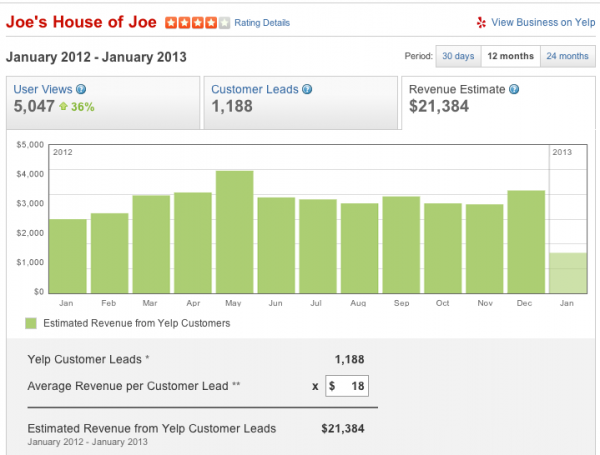The height and width of the screenshot is (455, 600).
Task: Open Rating Details link
Action: point(262,23)
